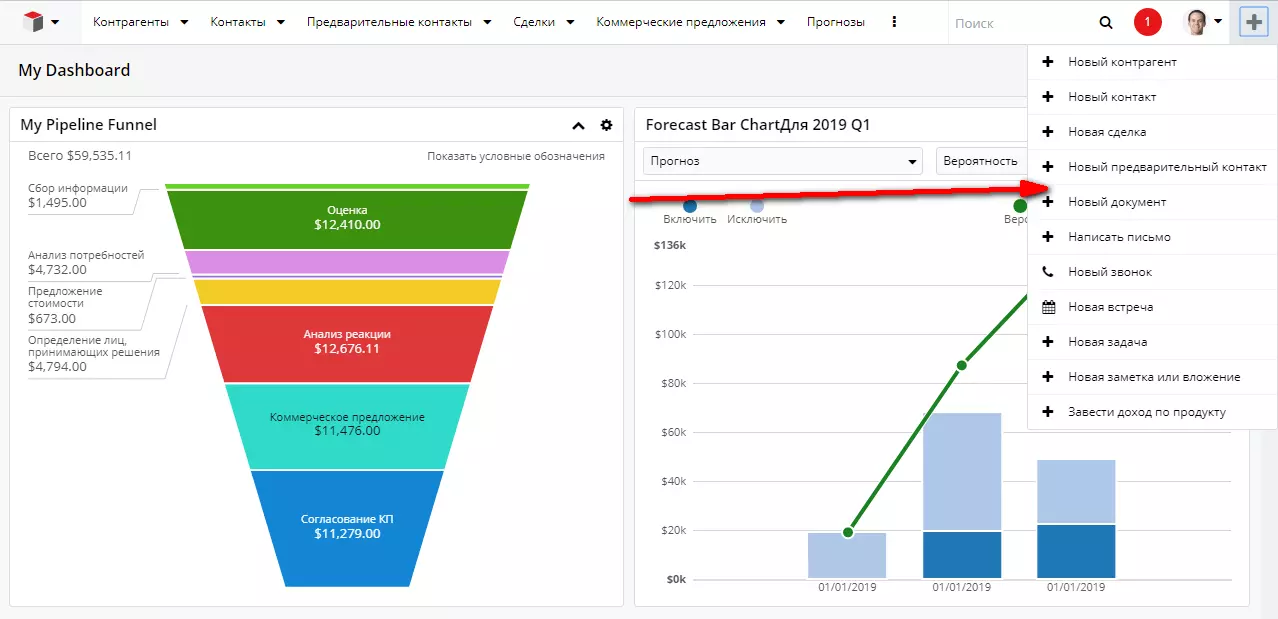The width and height of the screenshot is (1278, 619).
Task: Toggle the Включить legend series
Action: coord(690,212)
